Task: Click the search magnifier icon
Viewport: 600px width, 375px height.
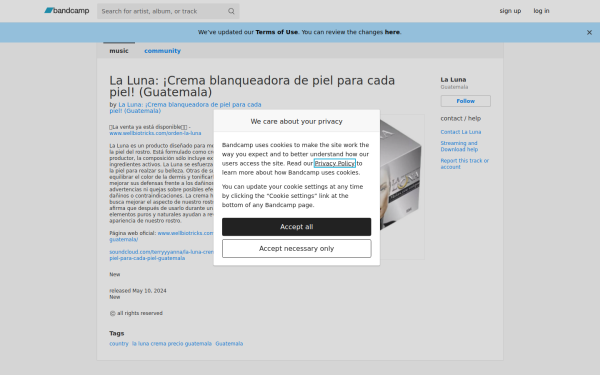Action: coord(231,11)
